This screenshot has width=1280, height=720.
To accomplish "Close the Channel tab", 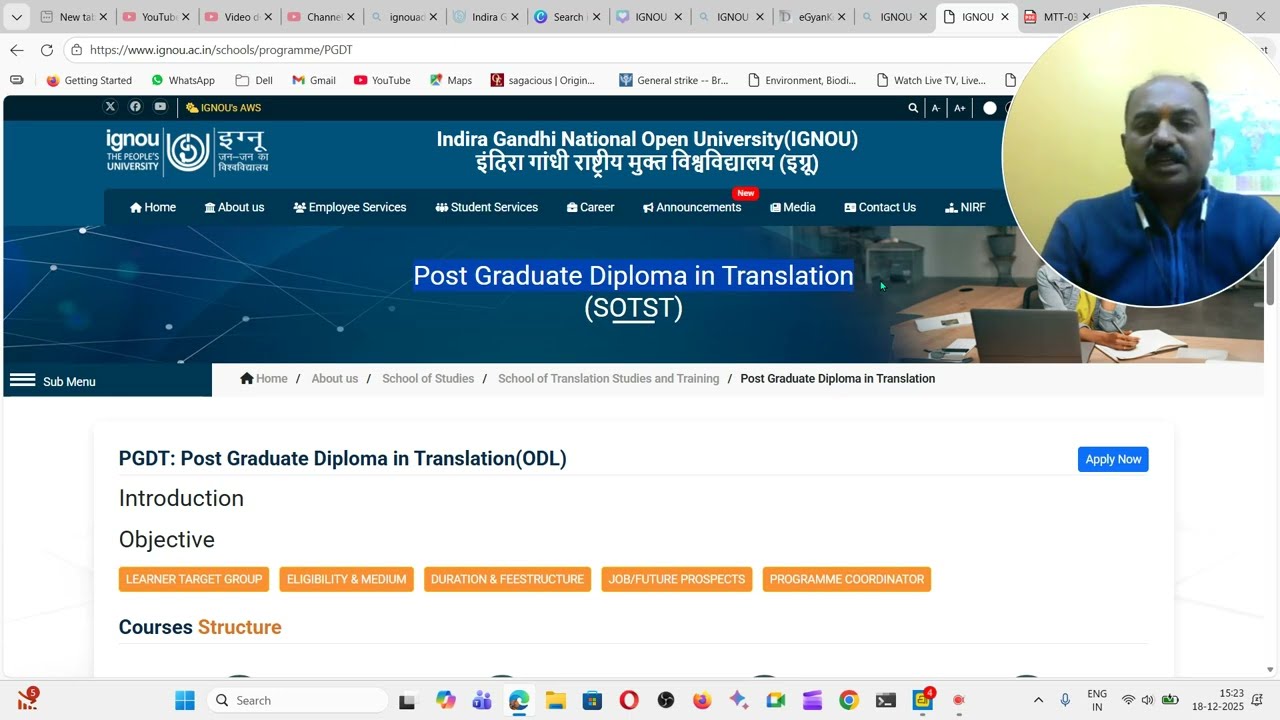I will pyautogui.click(x=351, y=17).
